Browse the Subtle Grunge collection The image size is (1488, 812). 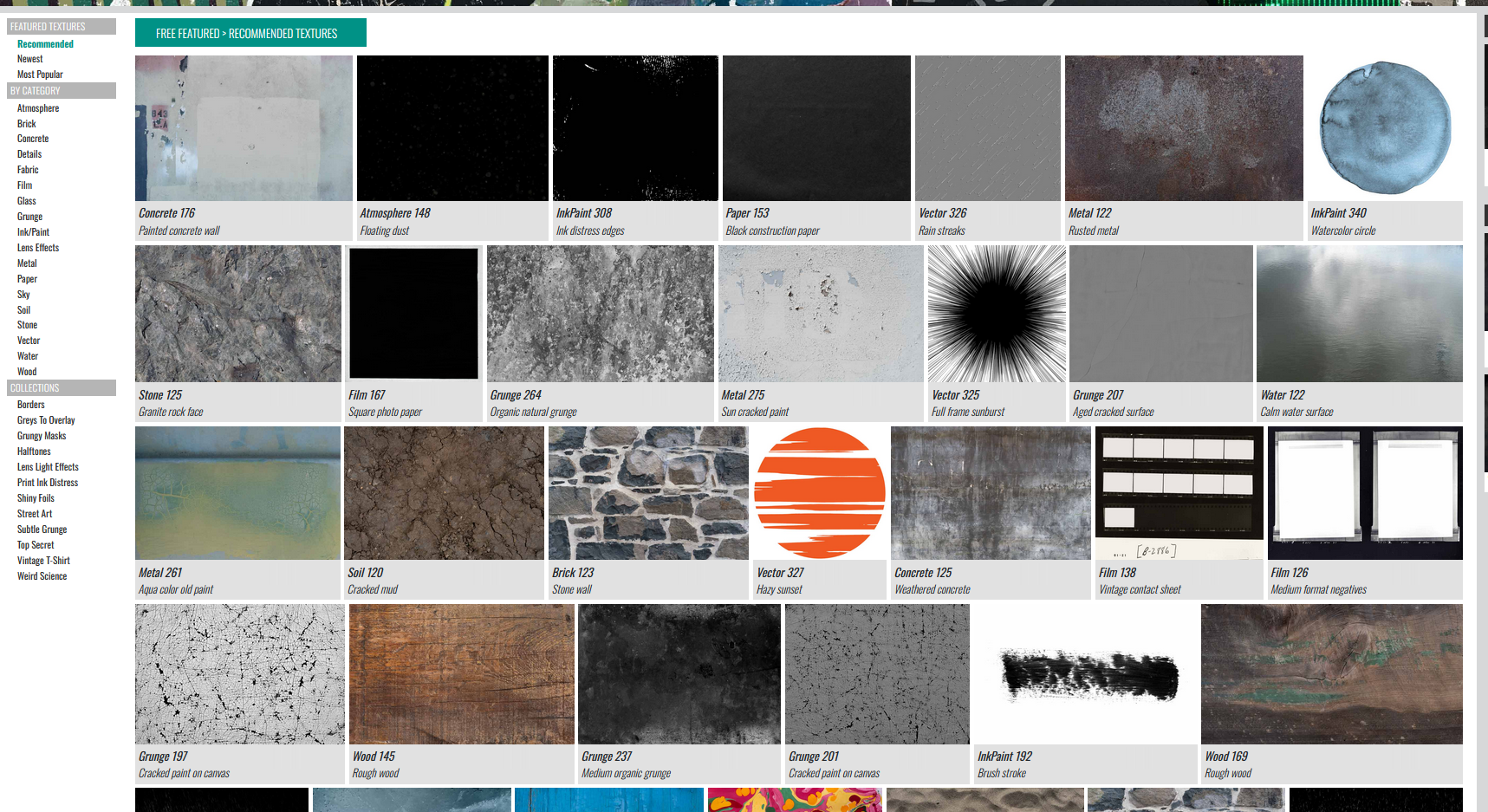pos(42,529)
